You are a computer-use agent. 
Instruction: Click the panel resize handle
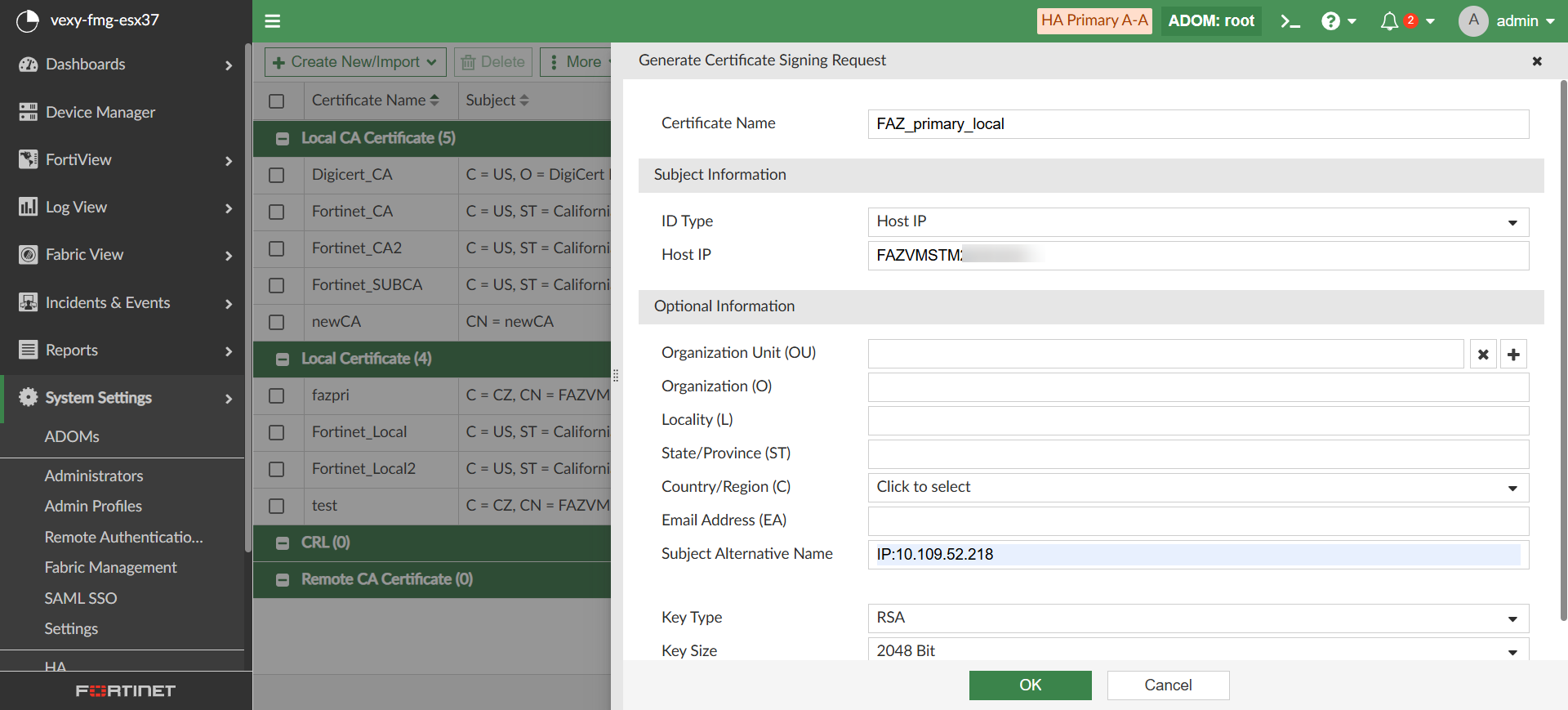tap(616, 376)
